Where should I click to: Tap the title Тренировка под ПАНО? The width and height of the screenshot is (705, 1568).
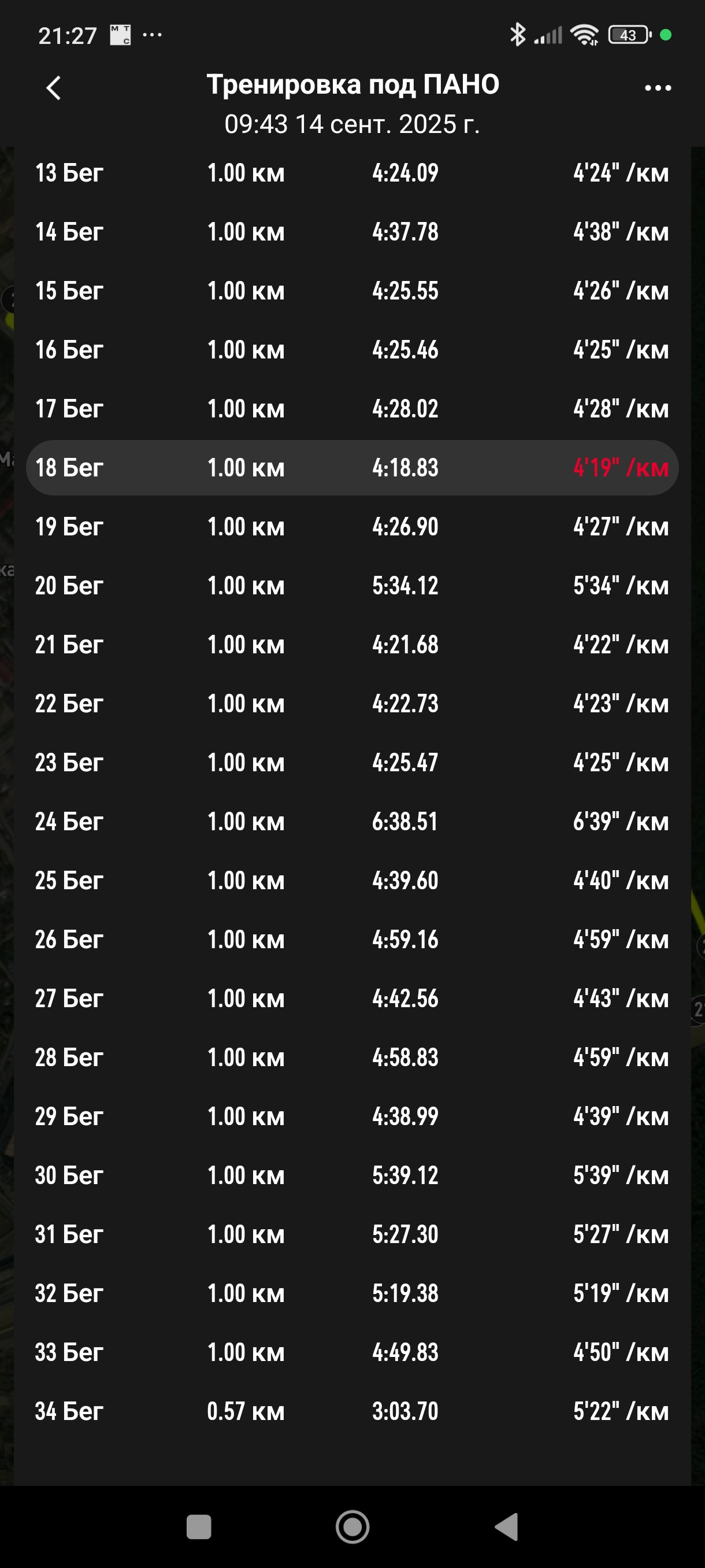click(353, 84)
